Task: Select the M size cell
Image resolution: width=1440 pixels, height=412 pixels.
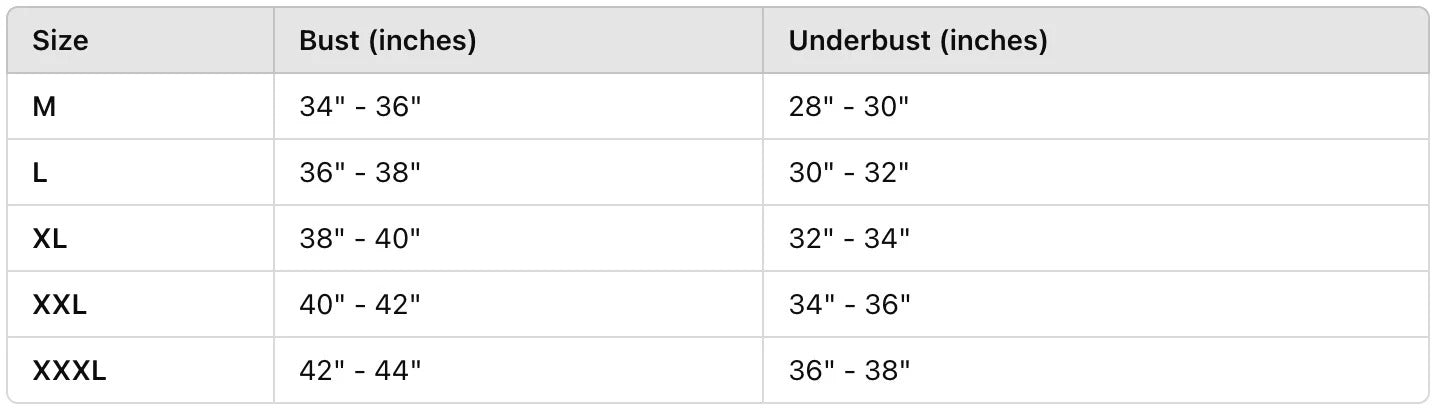Action: [x=44, y=107]
